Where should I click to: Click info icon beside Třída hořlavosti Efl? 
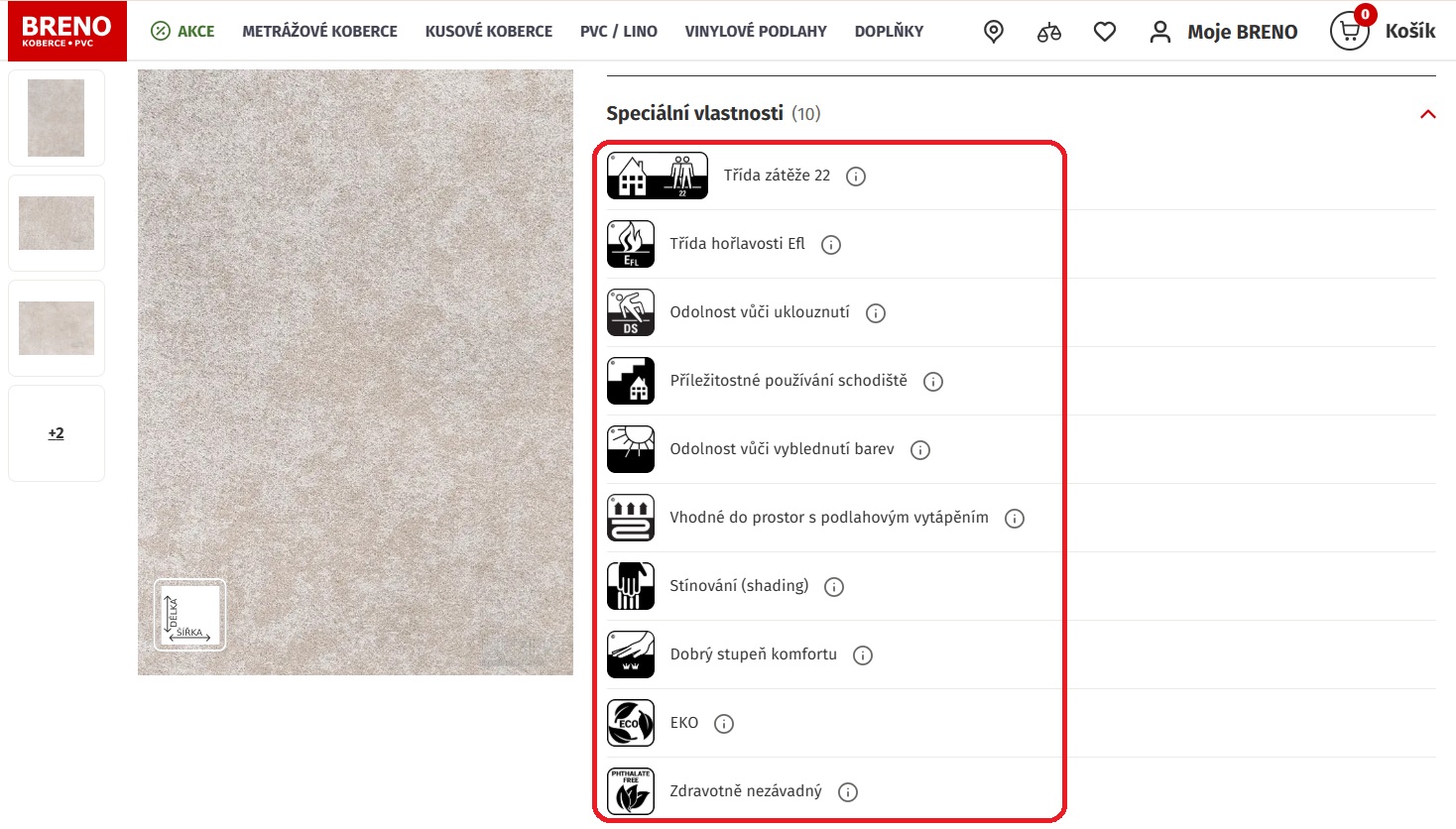(x=831, y=245)
